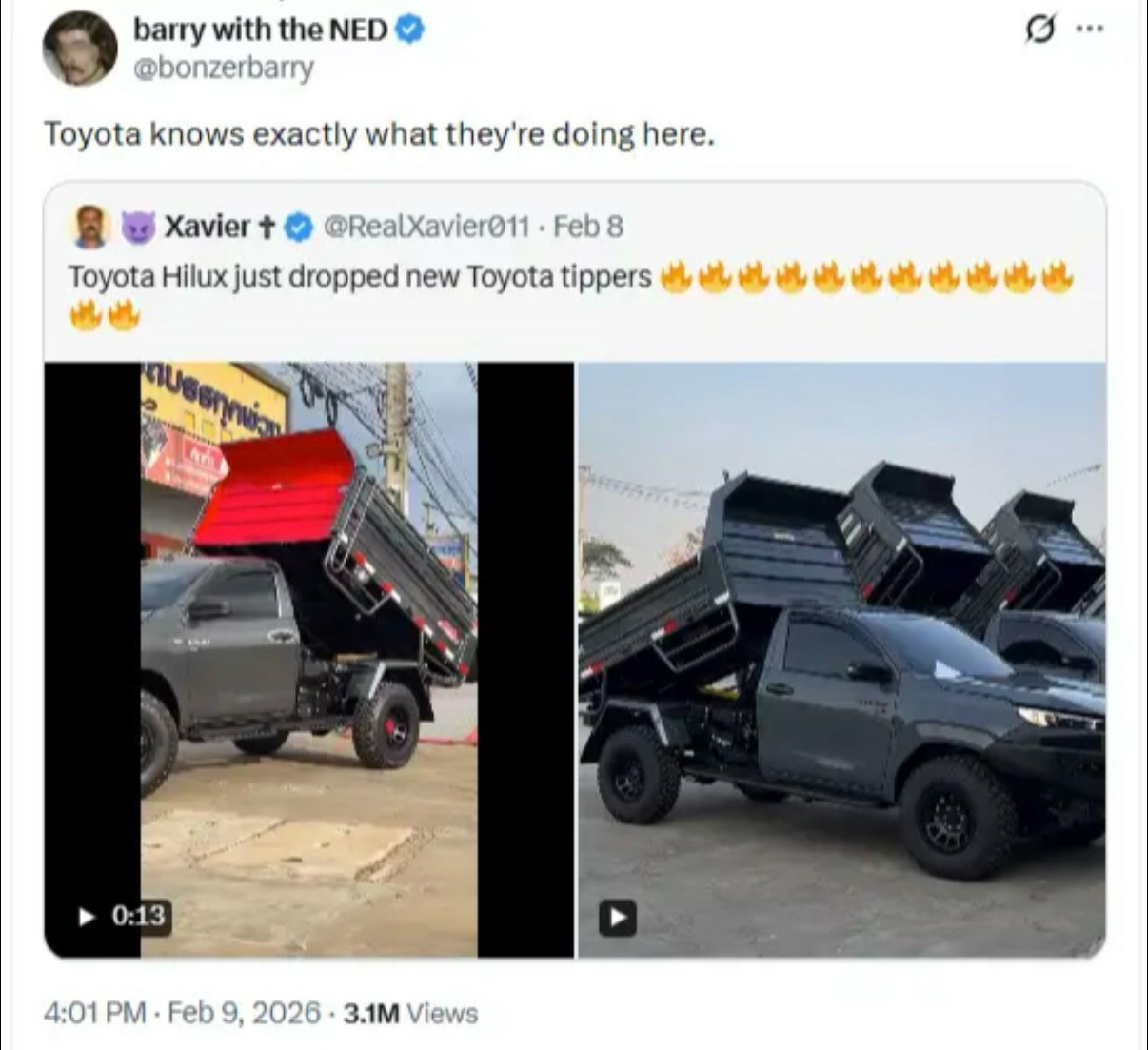Click the verified badge beside barry with the NED

[409, 30]
